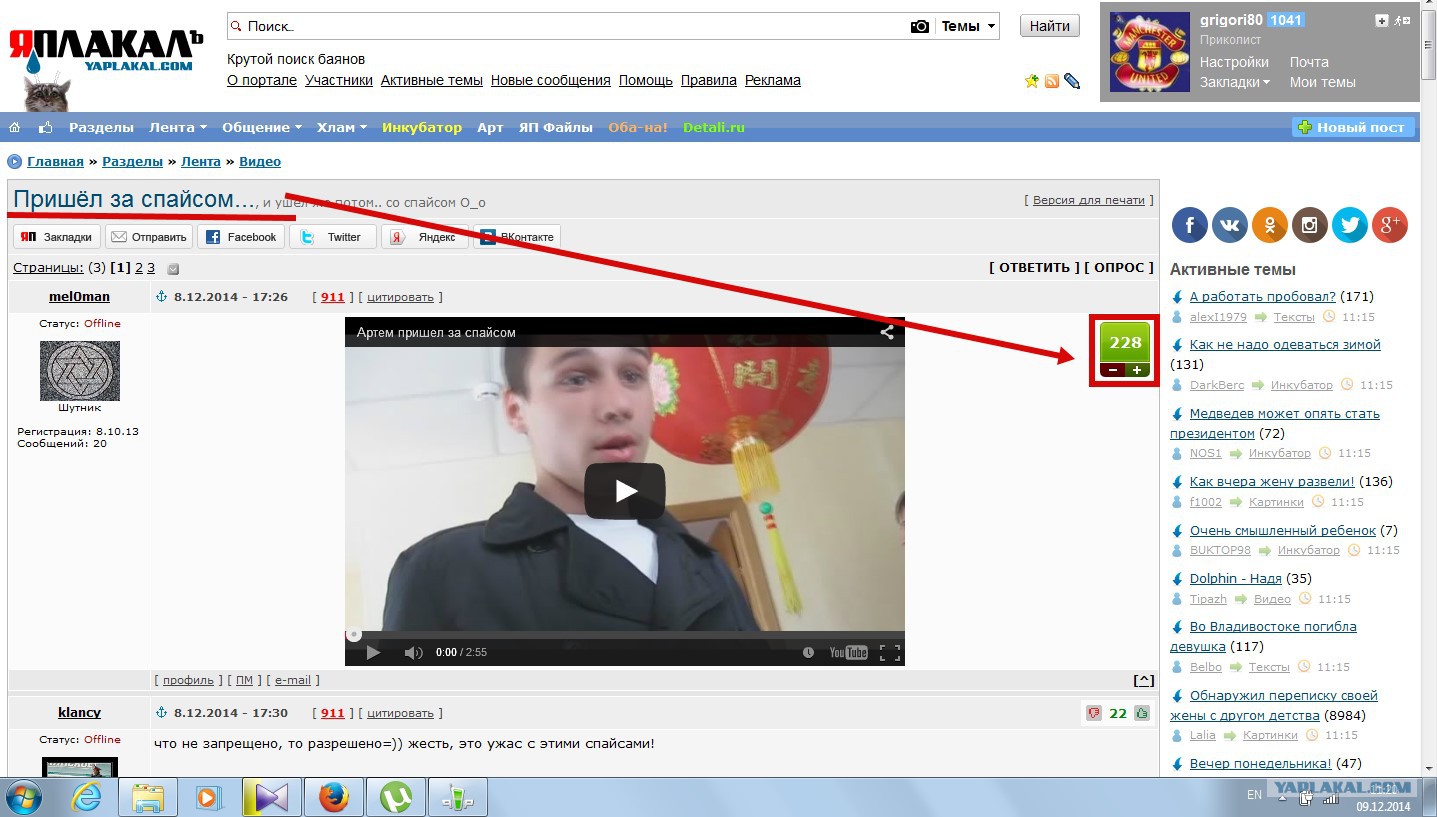This screenshot has height=817, width=1437.
Task: Create a post with Новый пост button
Action: click(1354, 127)
